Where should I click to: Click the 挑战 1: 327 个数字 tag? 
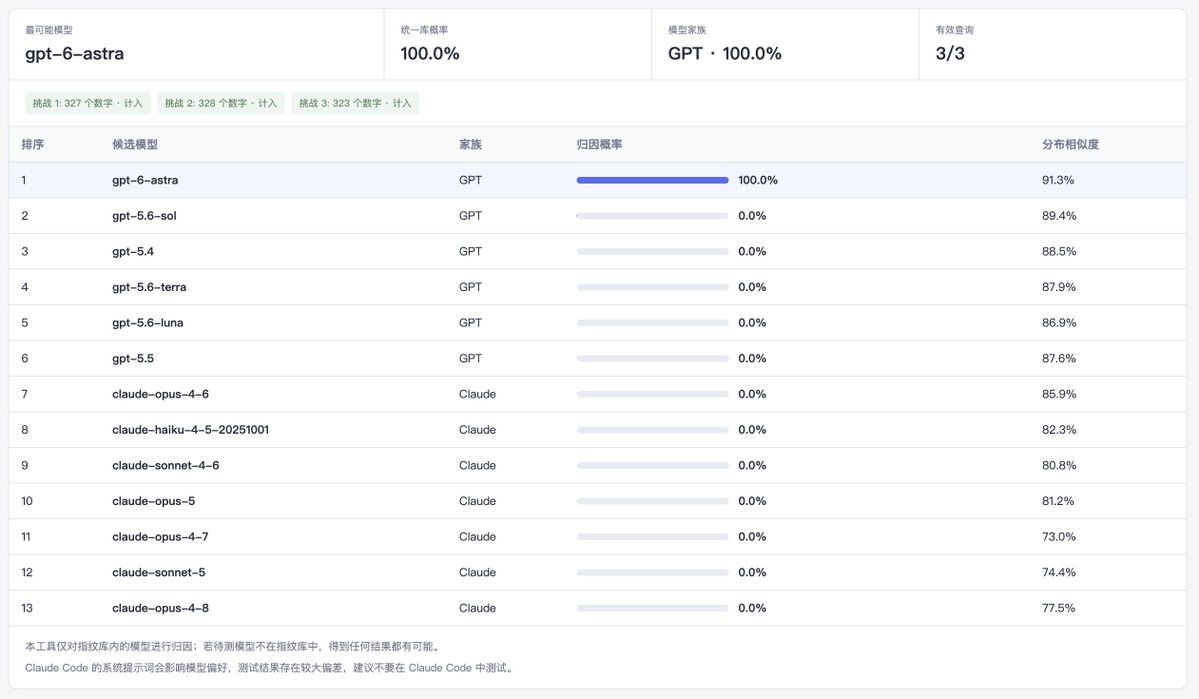click(88, 103)
